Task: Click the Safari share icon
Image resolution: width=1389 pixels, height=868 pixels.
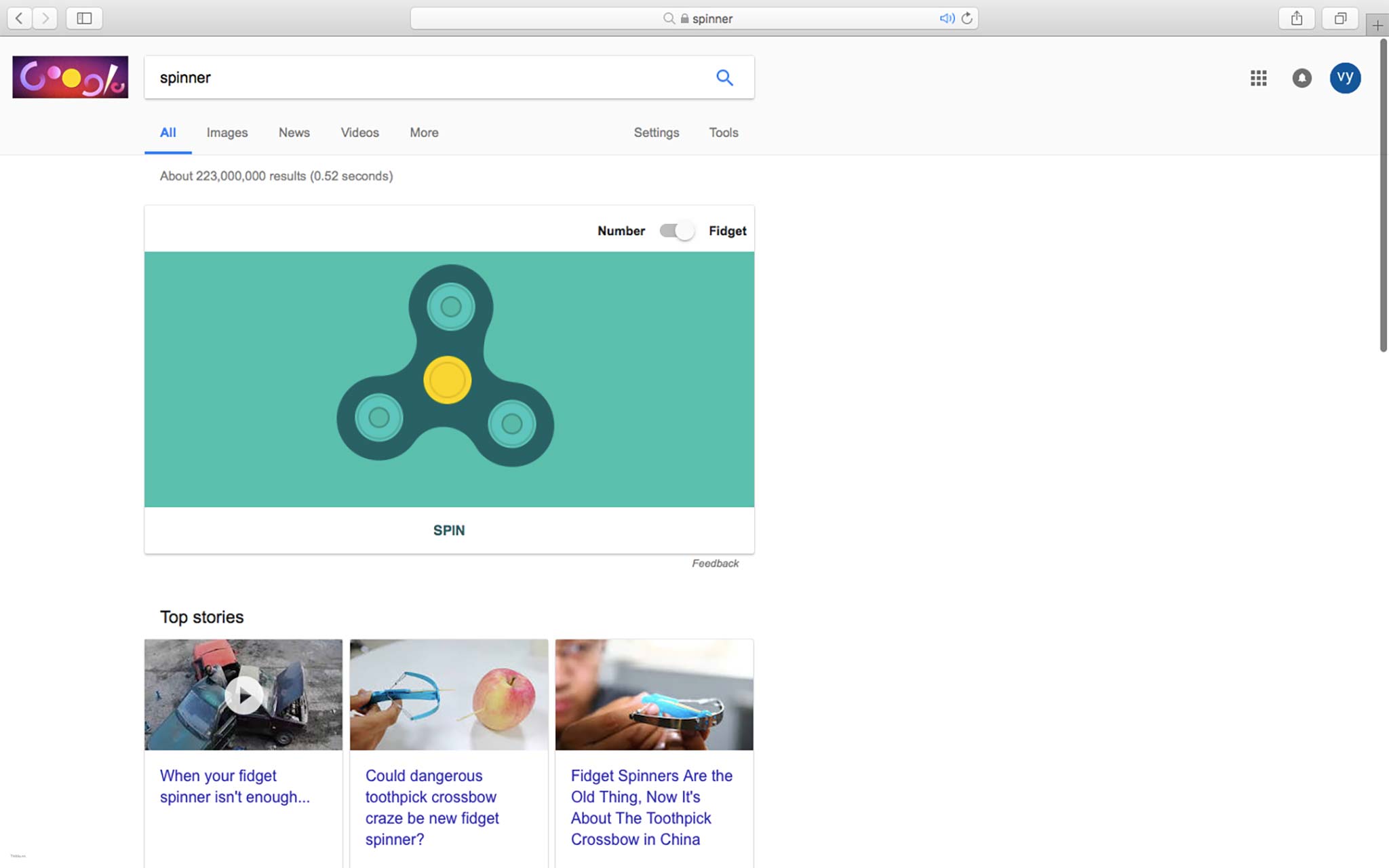Action: (1296, 18)
